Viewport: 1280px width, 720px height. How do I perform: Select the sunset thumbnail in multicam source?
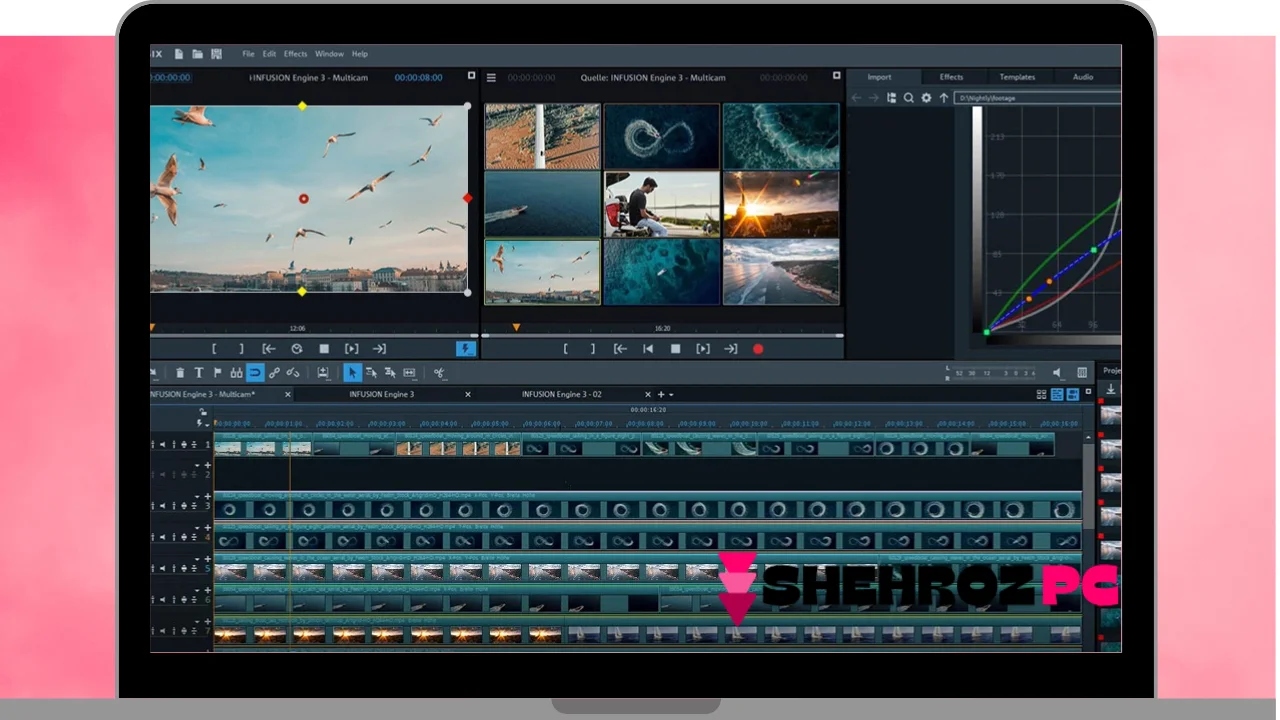point(781,204)
